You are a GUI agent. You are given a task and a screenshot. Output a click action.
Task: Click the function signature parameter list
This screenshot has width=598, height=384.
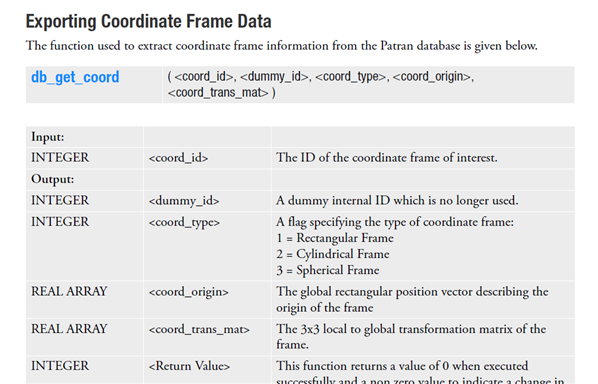[320, 84]
